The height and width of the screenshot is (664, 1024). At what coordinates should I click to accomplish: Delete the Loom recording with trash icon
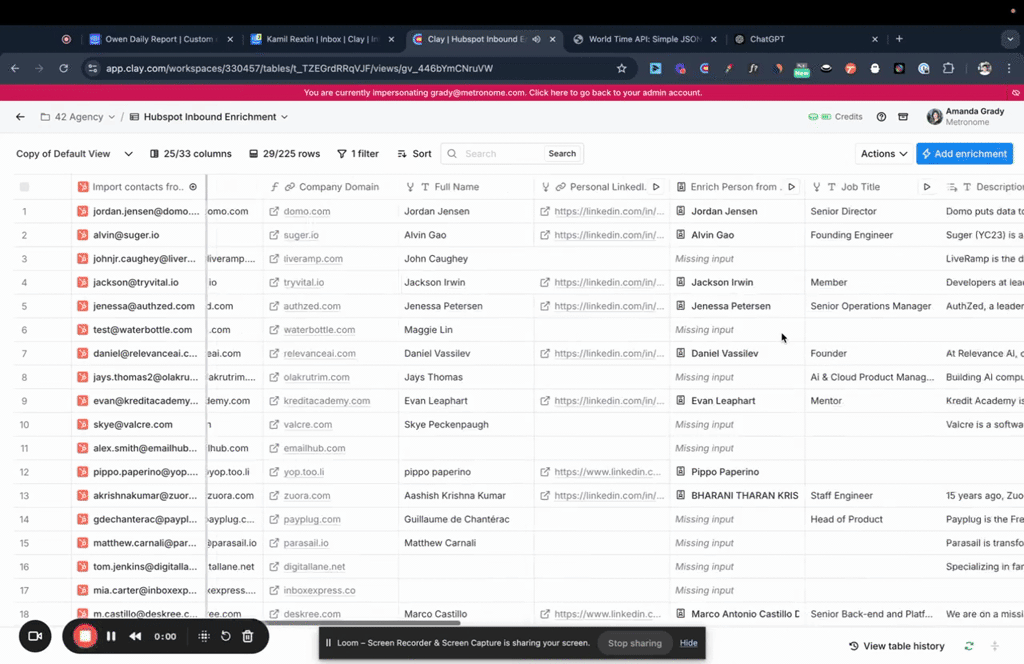(248, 636)
